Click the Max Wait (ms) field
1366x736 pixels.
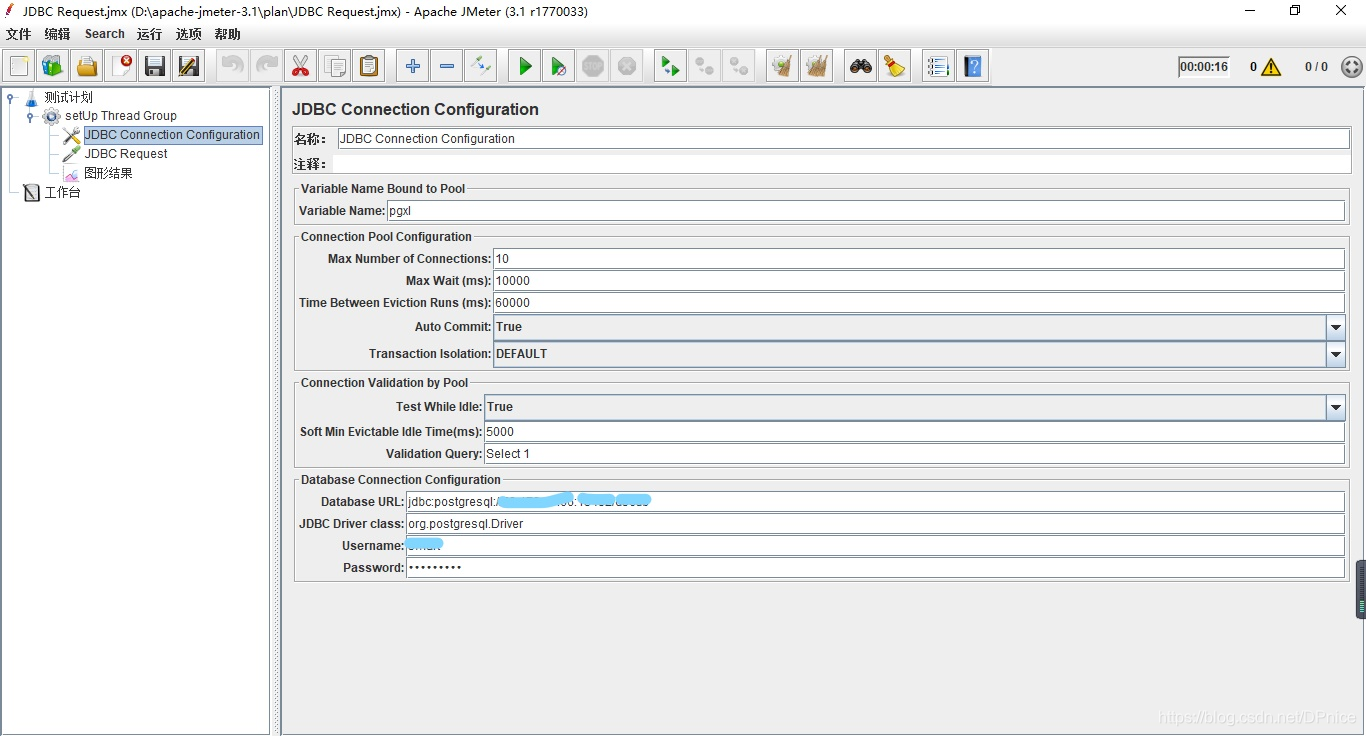[x=919, y=281]
